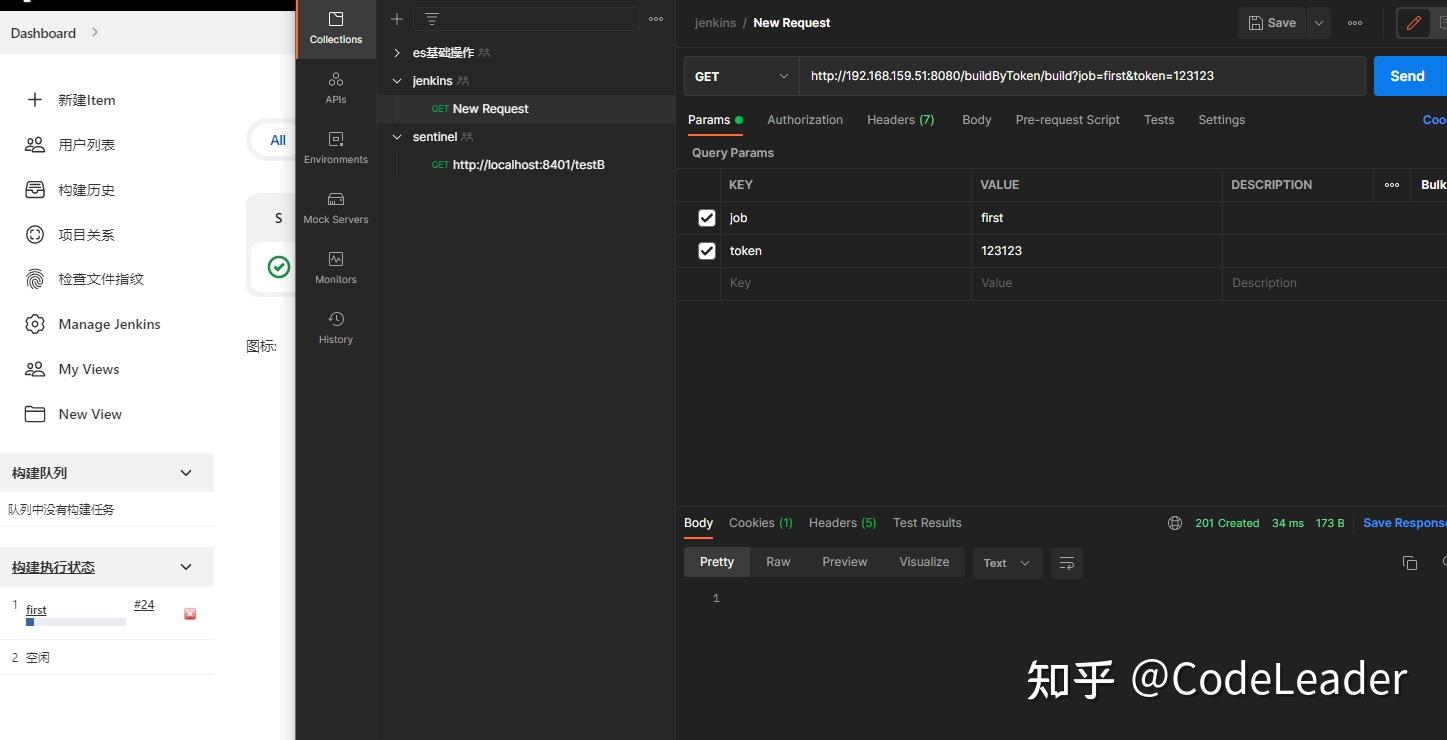Open the Monitors panel
The image size is (1447, 740).
(335, 267)
